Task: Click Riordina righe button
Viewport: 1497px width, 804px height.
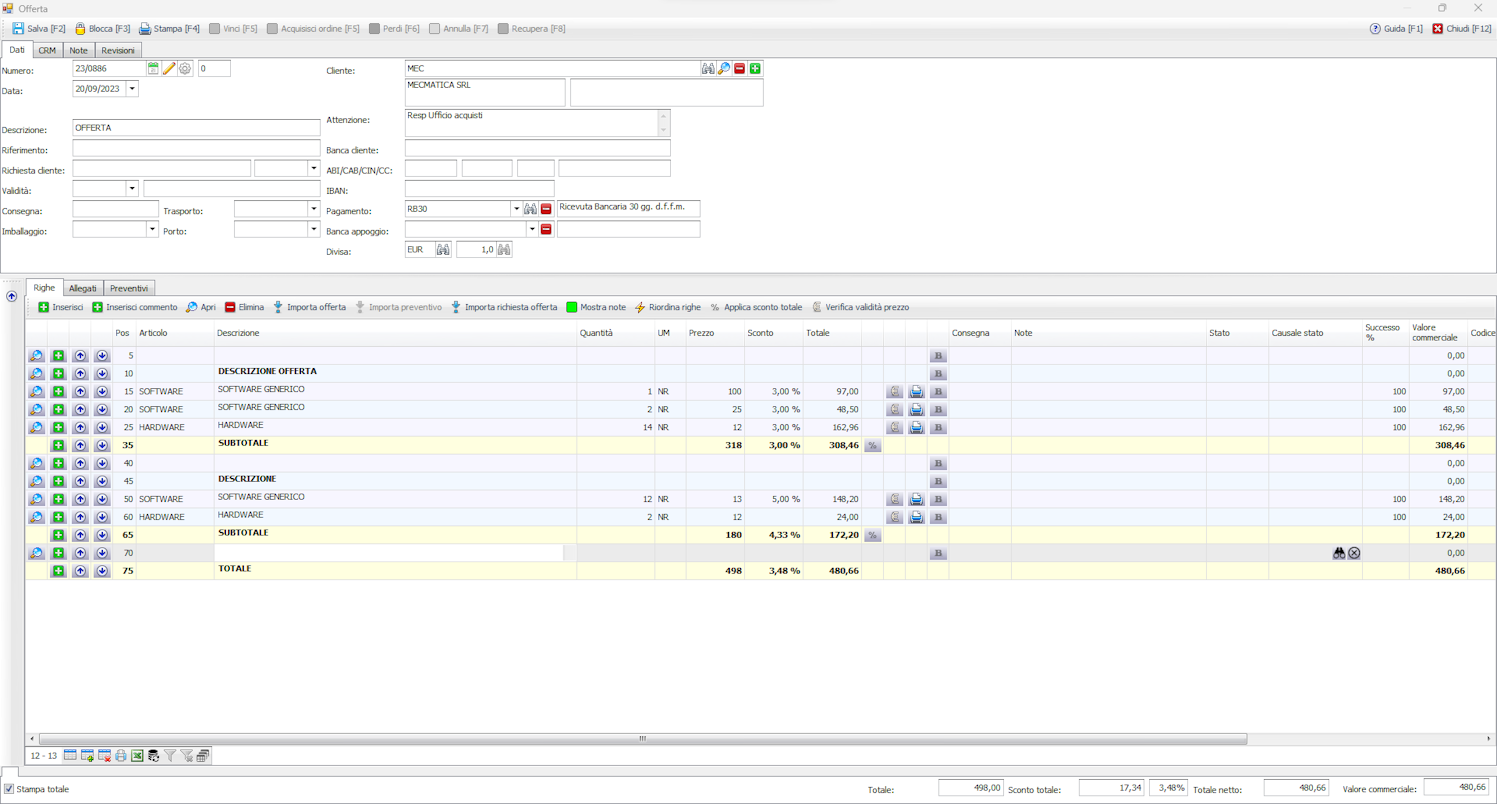Action: [668, 307]
